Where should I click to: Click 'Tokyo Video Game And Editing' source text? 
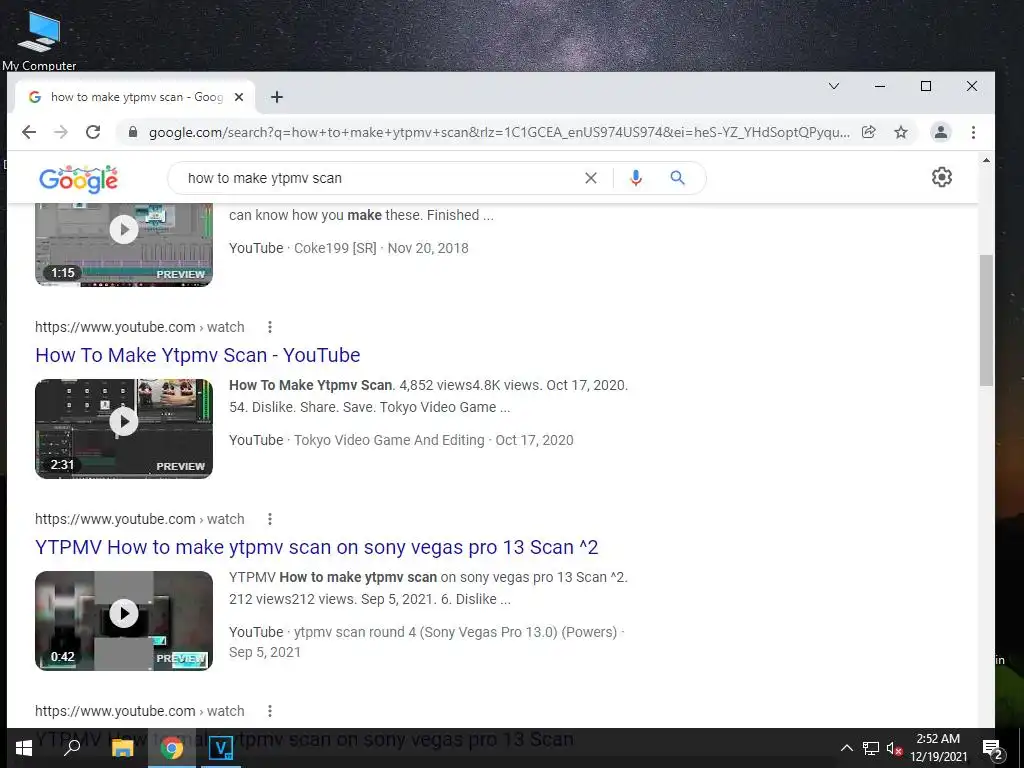coord(389,440)
